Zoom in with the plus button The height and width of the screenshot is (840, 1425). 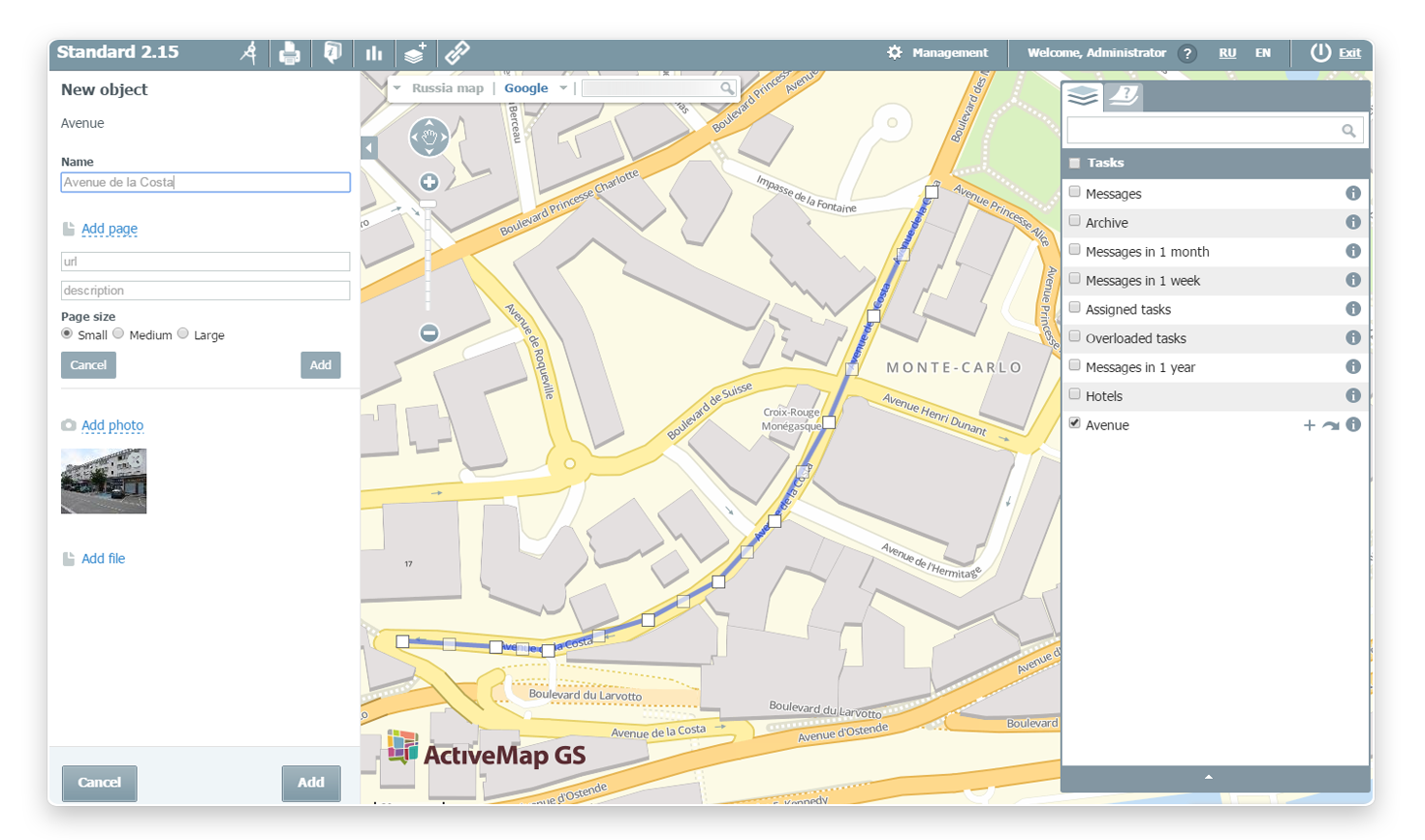pos(428,182)
